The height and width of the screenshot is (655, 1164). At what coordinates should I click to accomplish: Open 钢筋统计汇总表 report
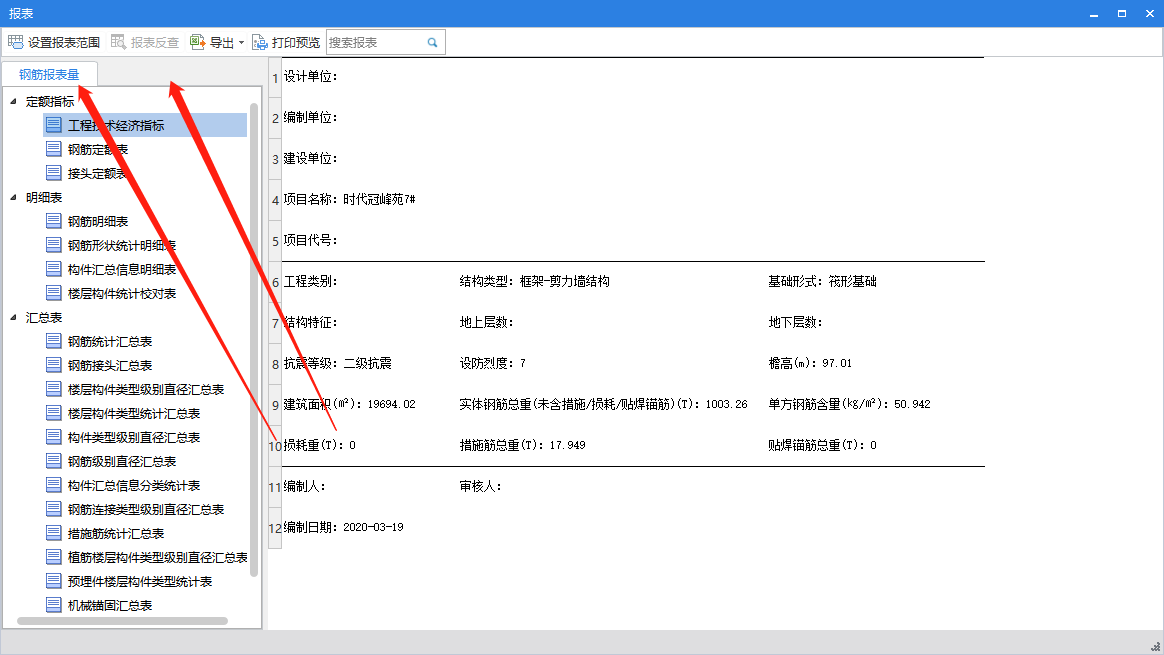110,342
